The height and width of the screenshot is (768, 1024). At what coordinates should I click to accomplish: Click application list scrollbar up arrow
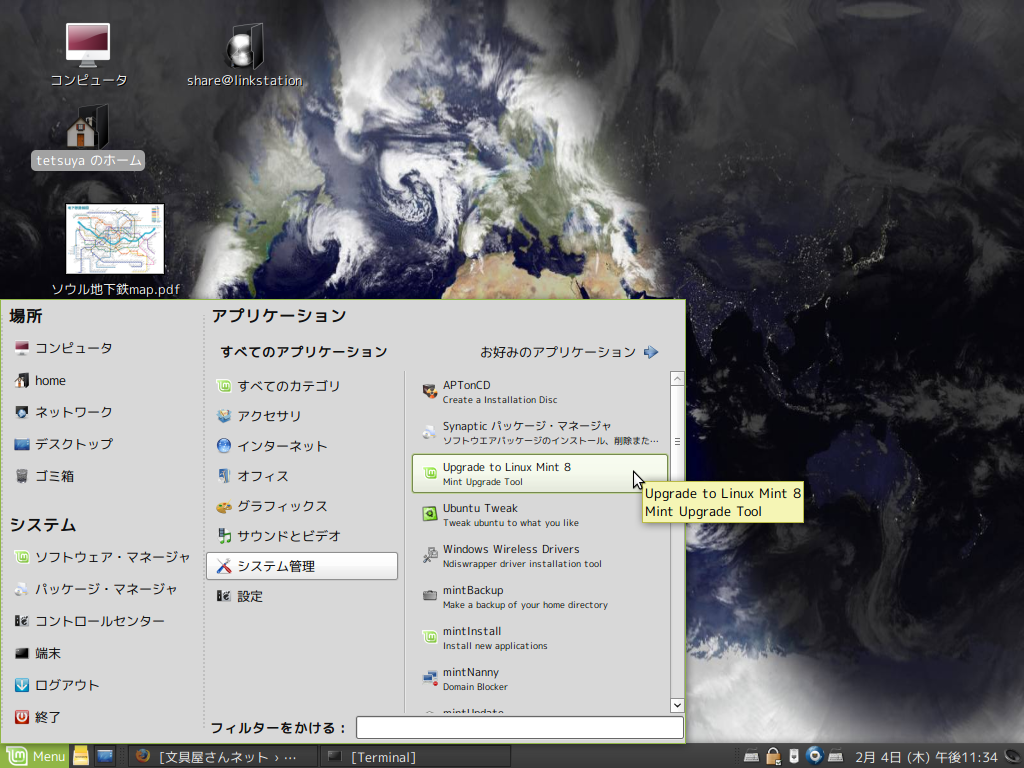coord(677,379)
